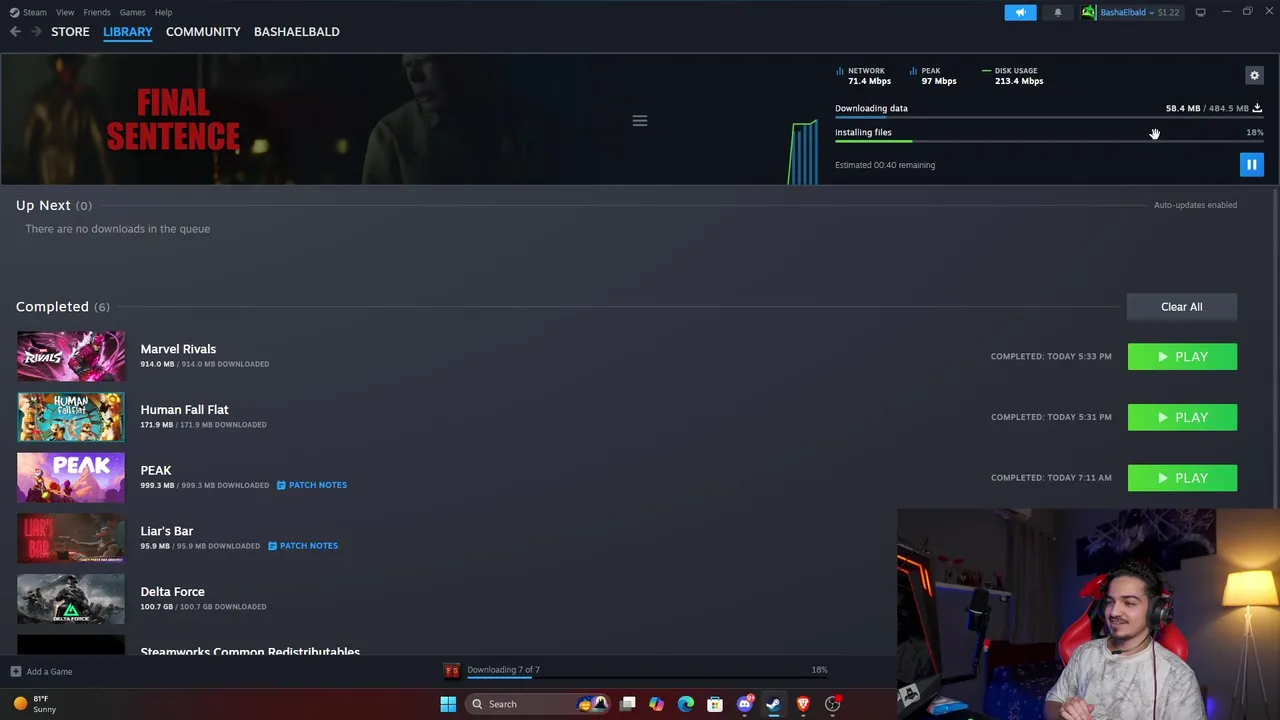Go forward with the right arrow
The height and width of the screenshot is (720, 1280).
(x=36, y=32)
